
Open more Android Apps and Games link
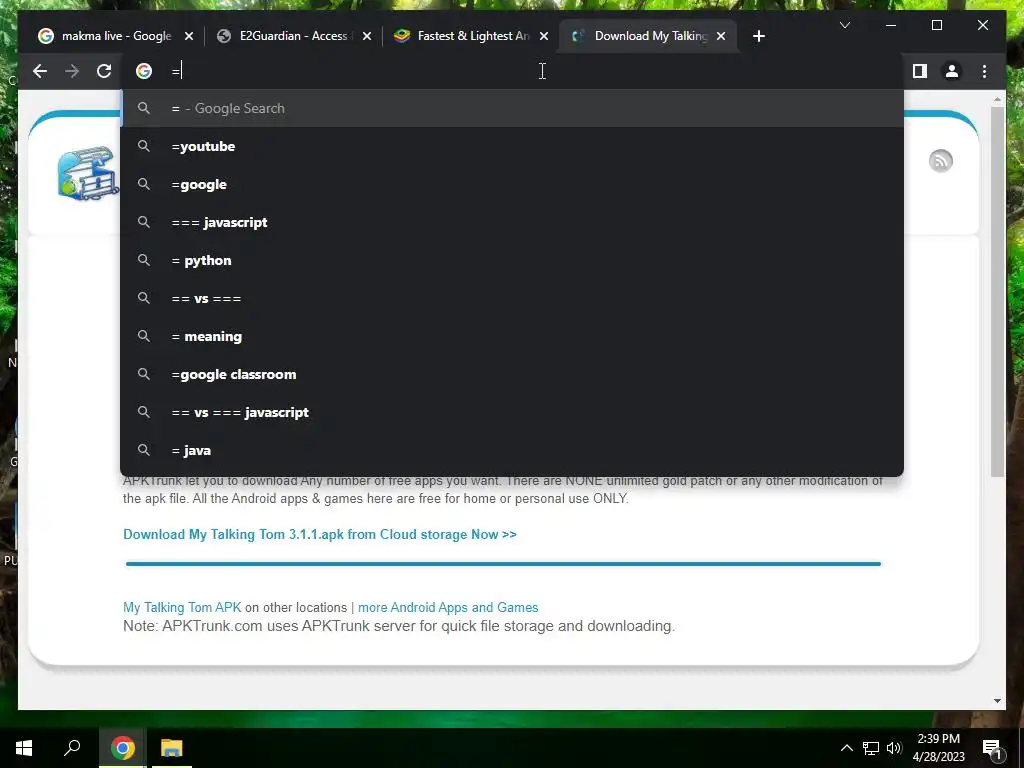[448, 607]
